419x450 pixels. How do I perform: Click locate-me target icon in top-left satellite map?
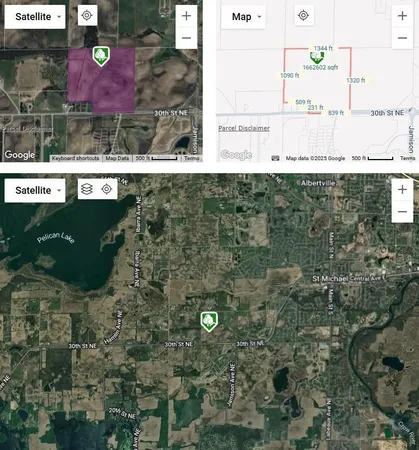87,15
